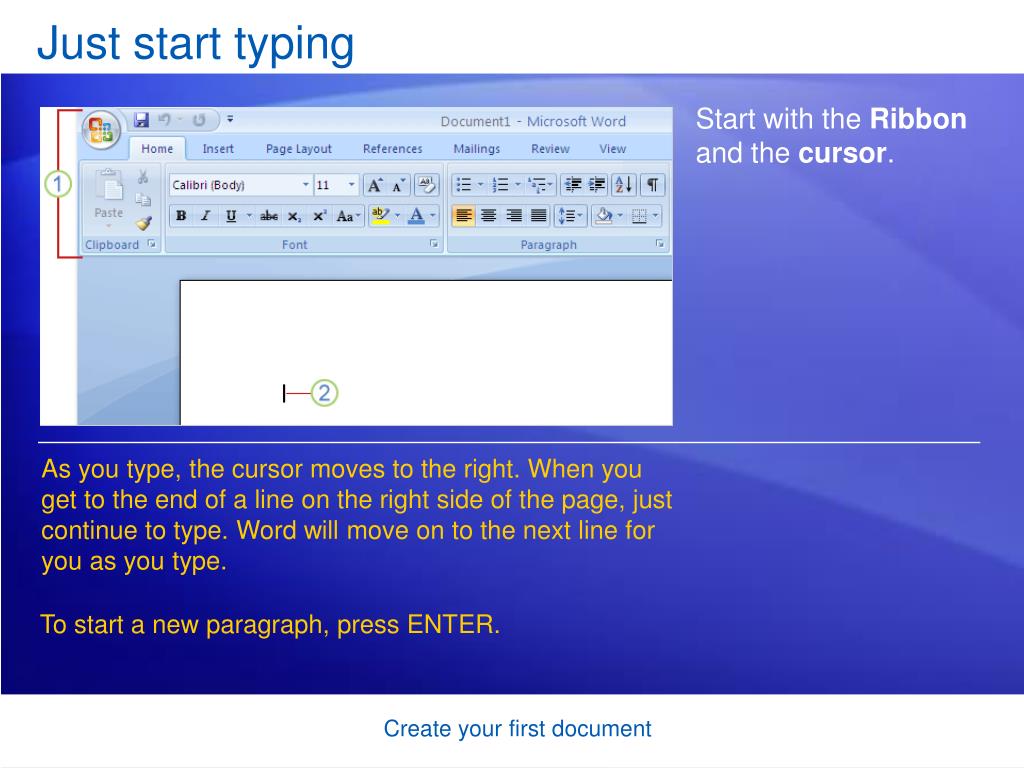Screen dimensions: 1024x768
Task: Open Customize Quick Access Toolbar arrow
Action: pyautogui.click(x=230, y=120)
